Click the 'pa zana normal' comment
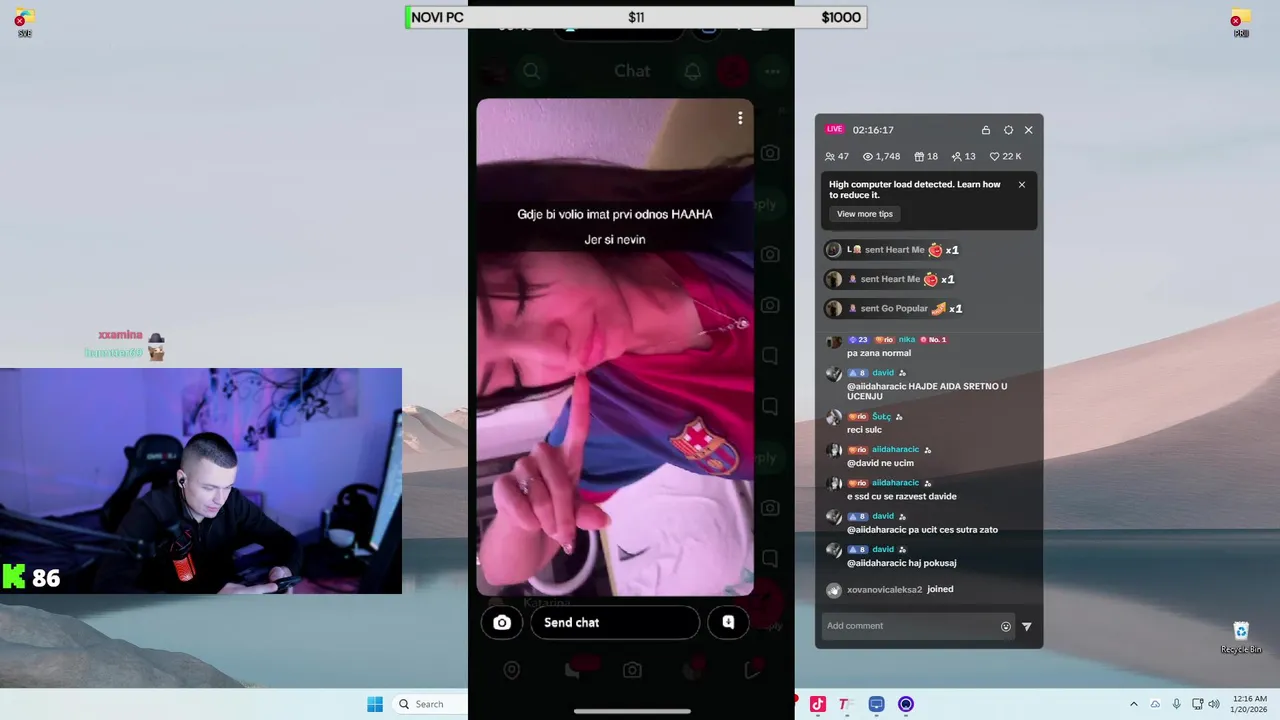The image size is (1280, 720). click(x=879, y=353)
